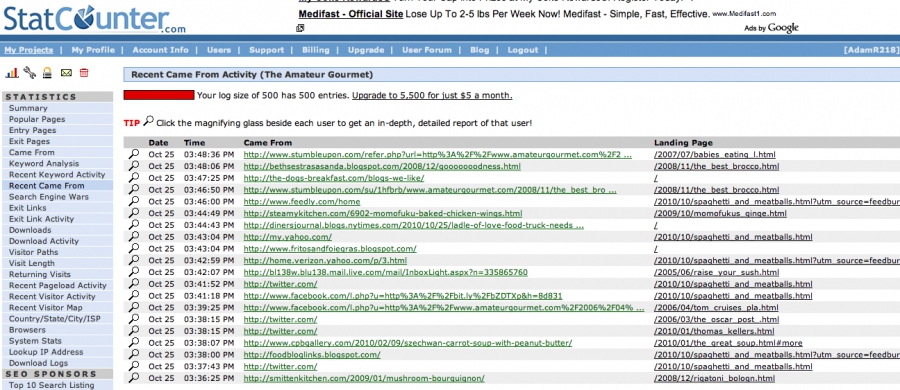
Task: Go to Account Info page
Action: [160, 50]
